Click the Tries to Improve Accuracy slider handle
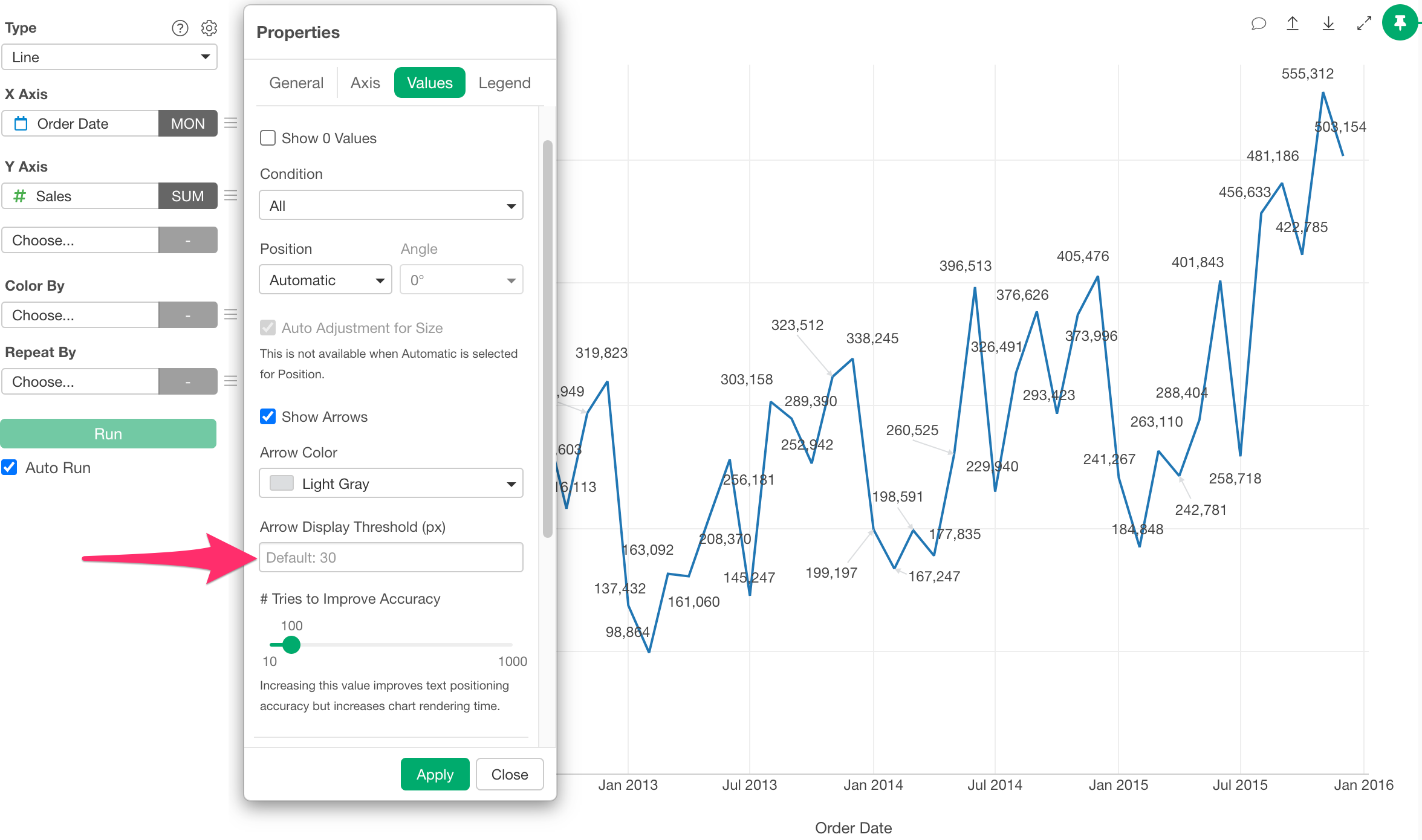The image size is (1422, 840). point(291,645)
